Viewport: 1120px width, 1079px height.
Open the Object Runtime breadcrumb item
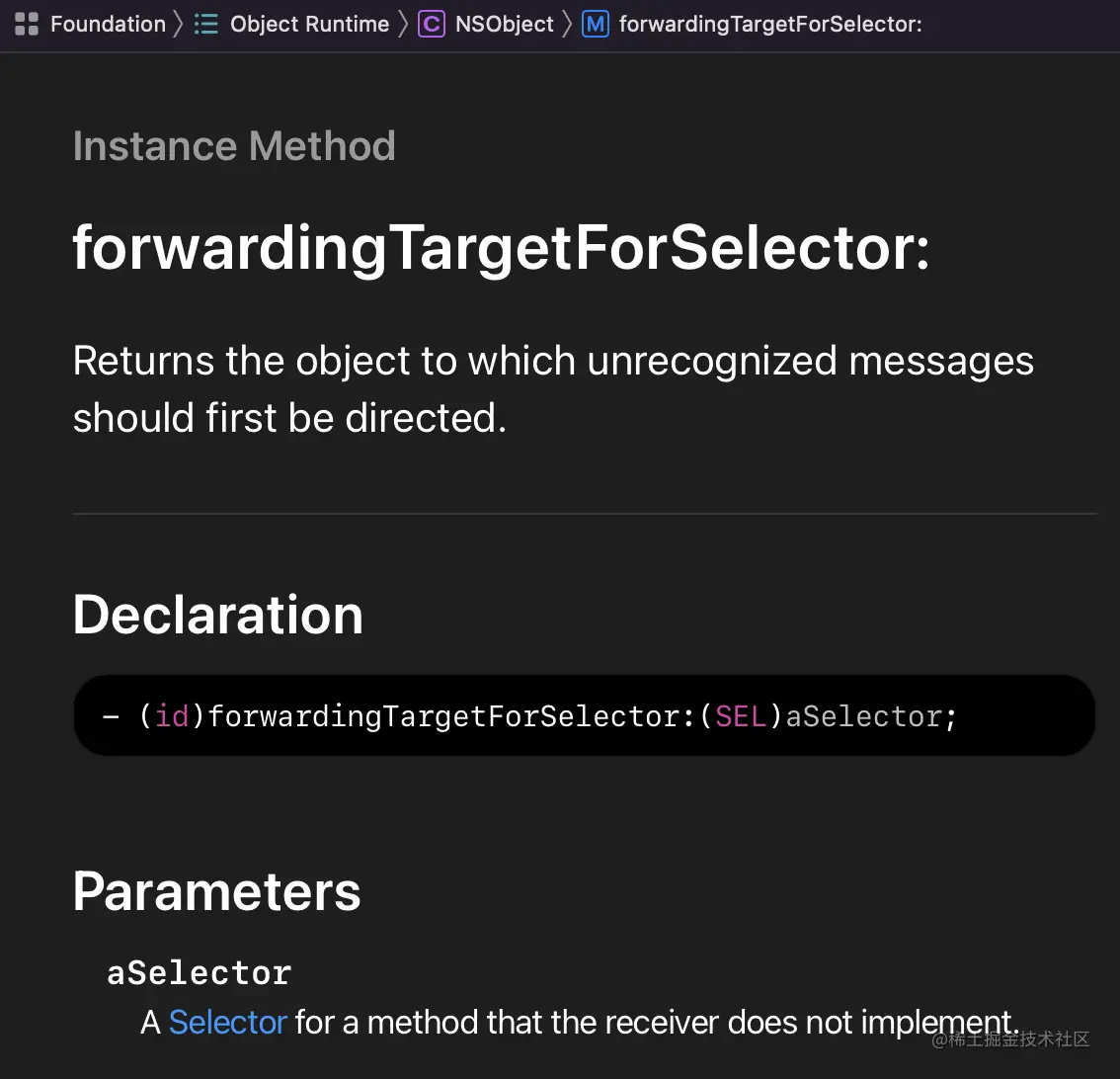pyautogui.click(x=309, y=25)
